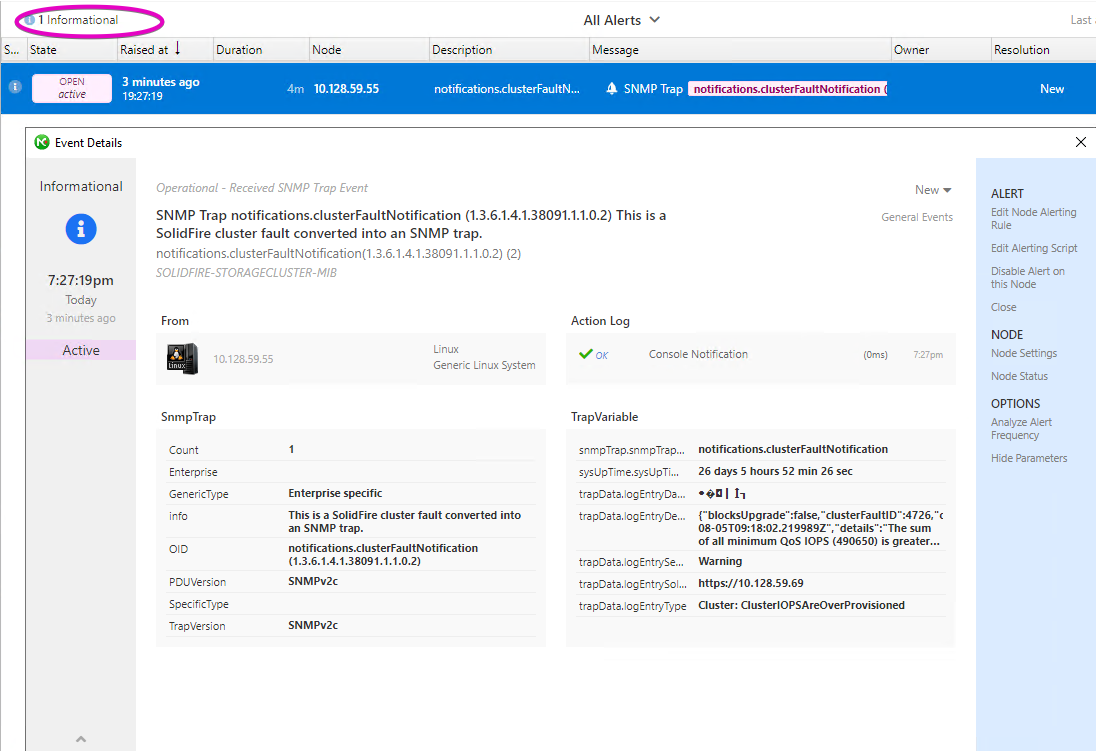Click SOLIDFIRE-STORAGECLUSTER-MIB text
1096x751 pixels.
coord(246,272)
